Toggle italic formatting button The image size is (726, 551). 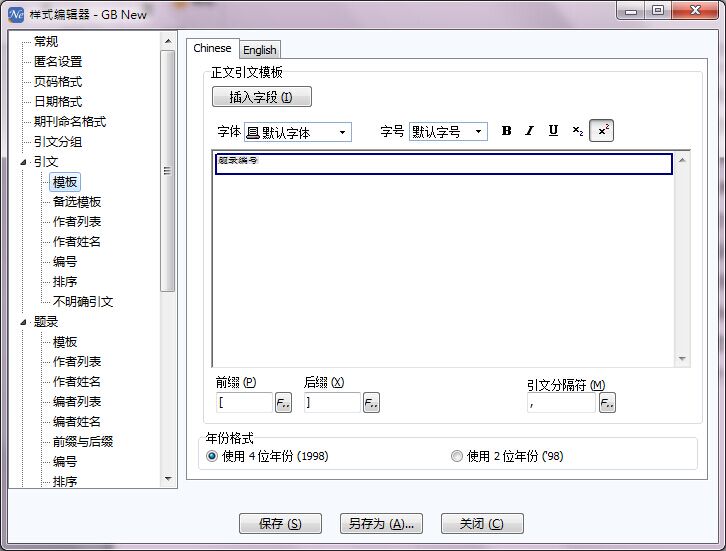[x=530, y=131]
